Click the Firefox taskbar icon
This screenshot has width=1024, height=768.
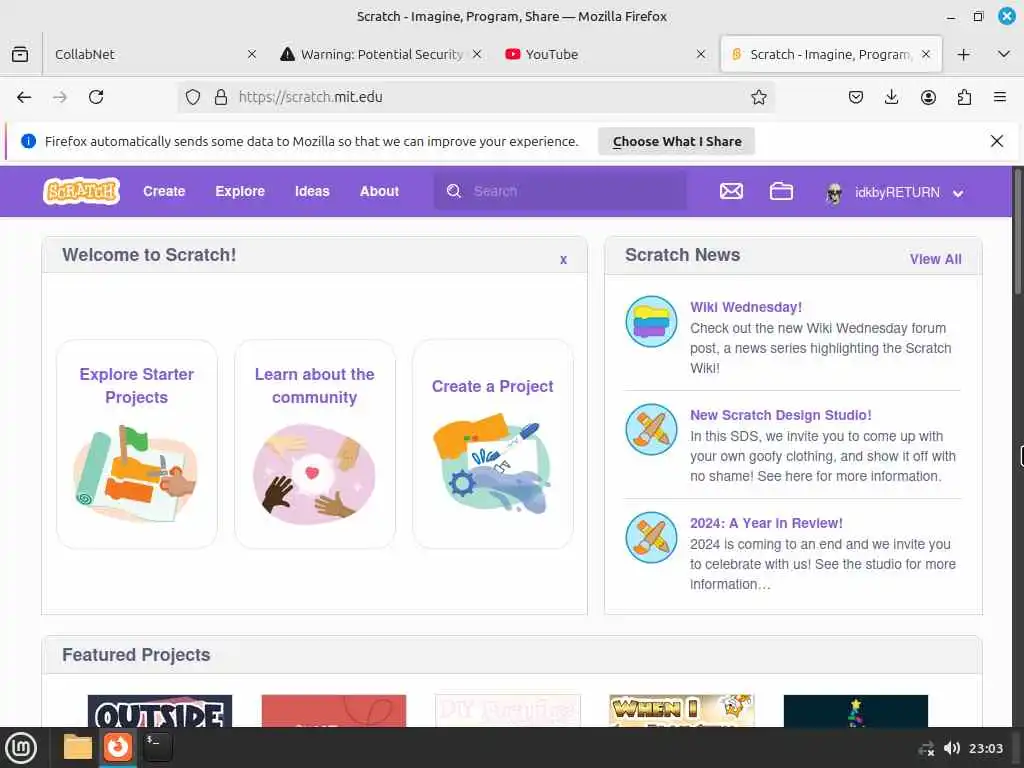pyautogui.click(x=118, y=748)
